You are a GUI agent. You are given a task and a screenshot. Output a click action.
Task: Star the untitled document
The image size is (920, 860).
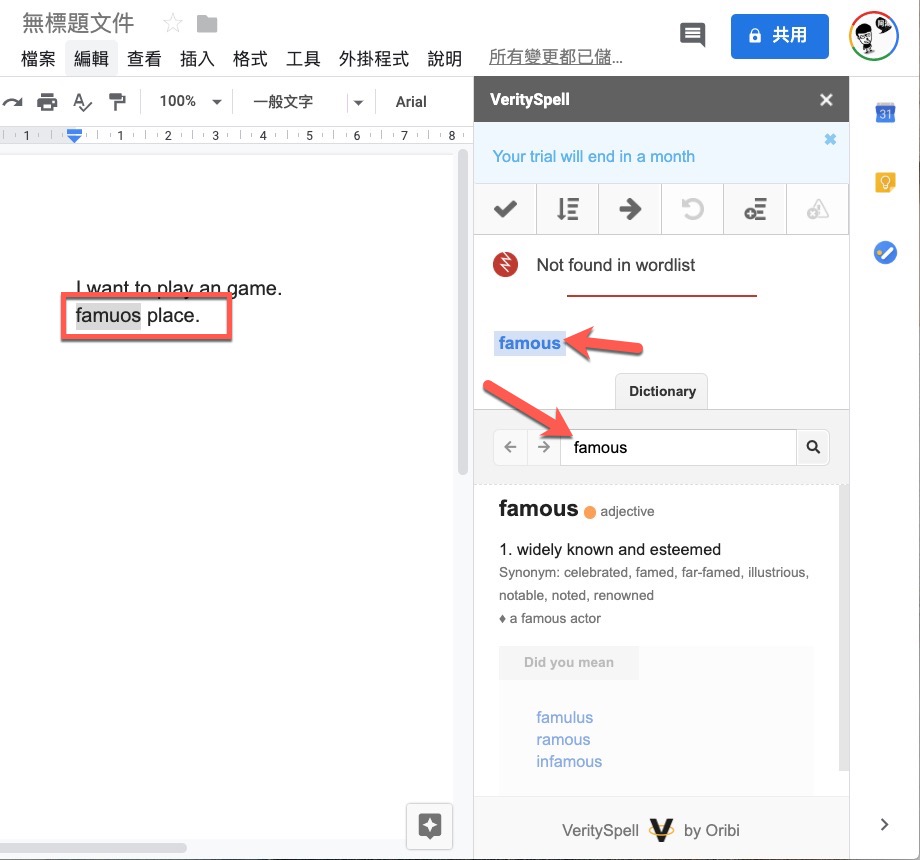(x=172, y=24)
